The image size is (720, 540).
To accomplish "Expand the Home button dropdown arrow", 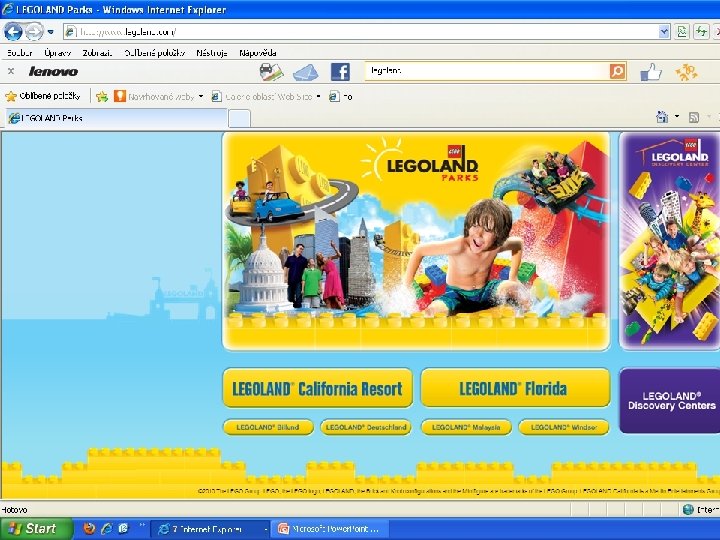I will 677,117.
